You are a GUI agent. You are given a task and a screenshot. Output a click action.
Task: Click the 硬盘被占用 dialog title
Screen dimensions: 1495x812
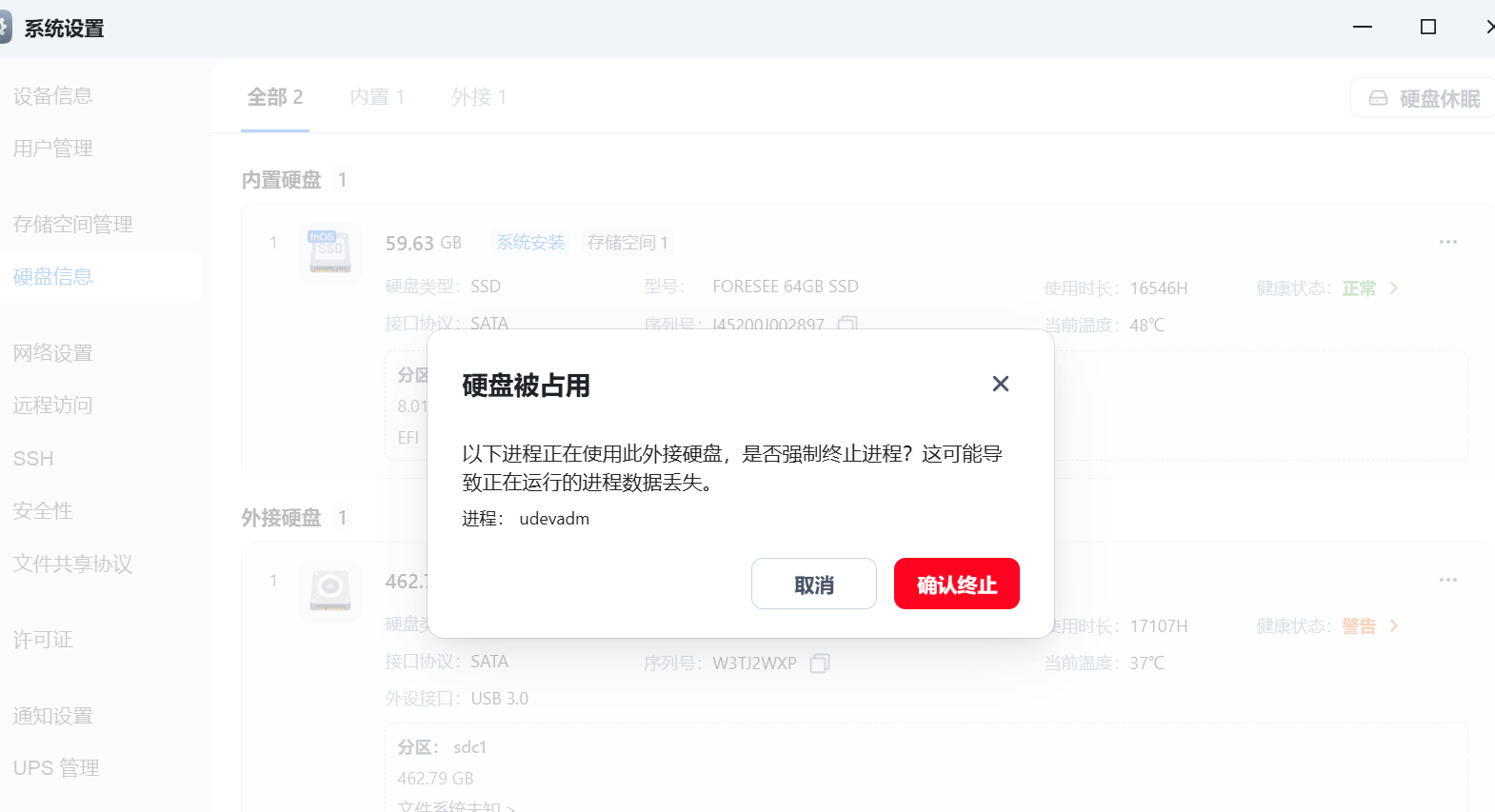[526, 385]
